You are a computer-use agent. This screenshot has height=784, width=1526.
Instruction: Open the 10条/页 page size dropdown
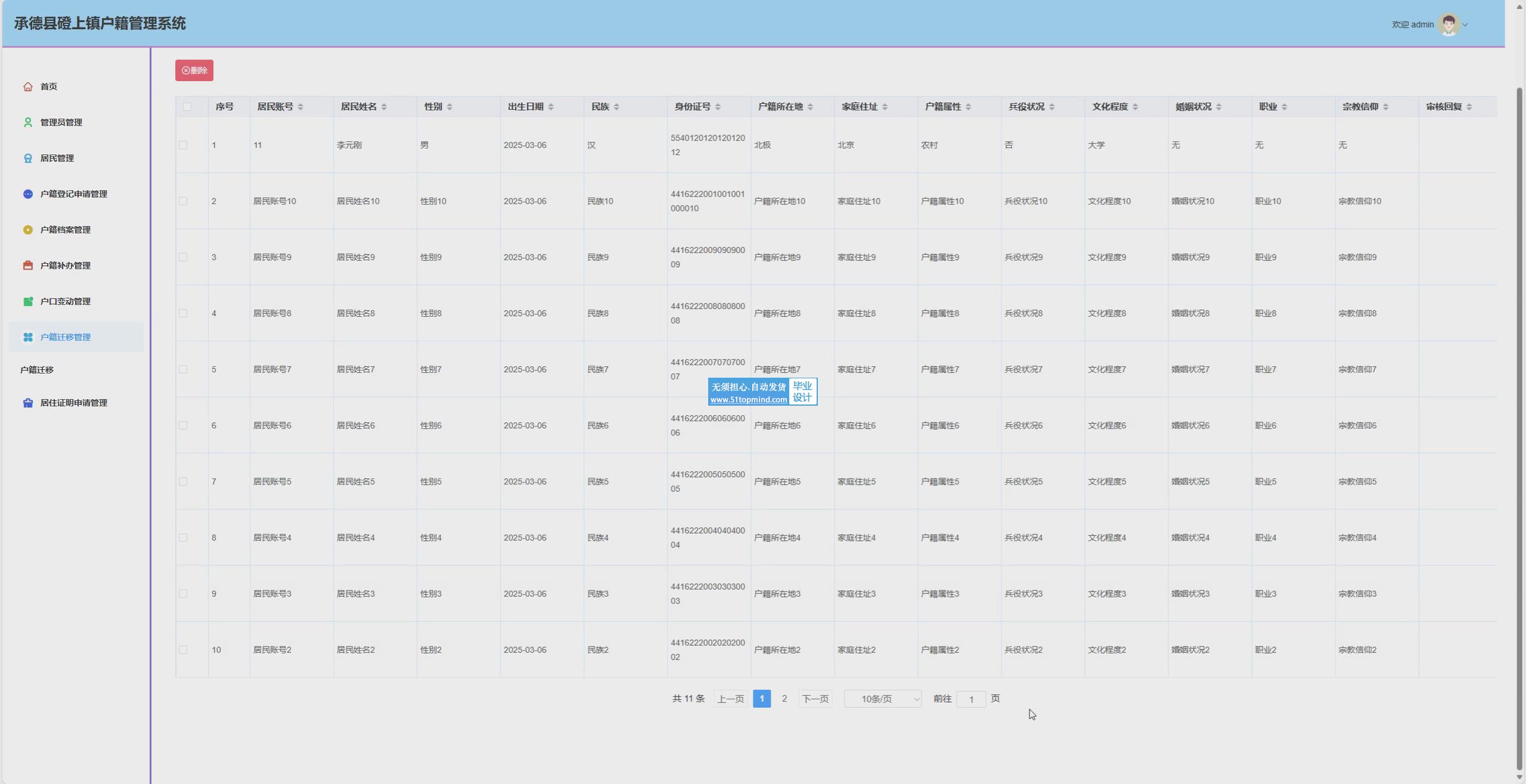pyautogui.click(x=882, y=699)
